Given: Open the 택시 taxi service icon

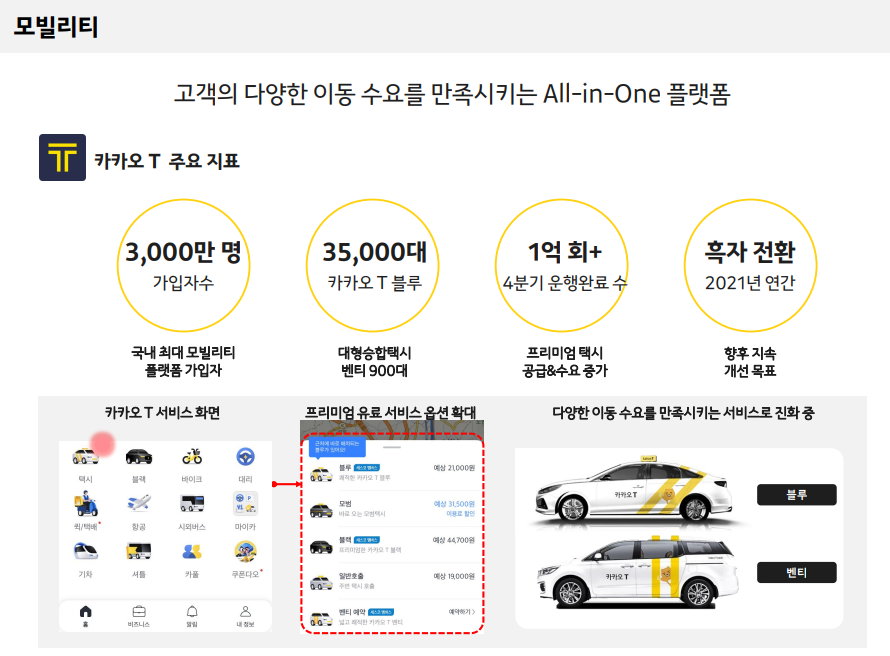Looking at the screenshot, I should (x=85, y=457).
